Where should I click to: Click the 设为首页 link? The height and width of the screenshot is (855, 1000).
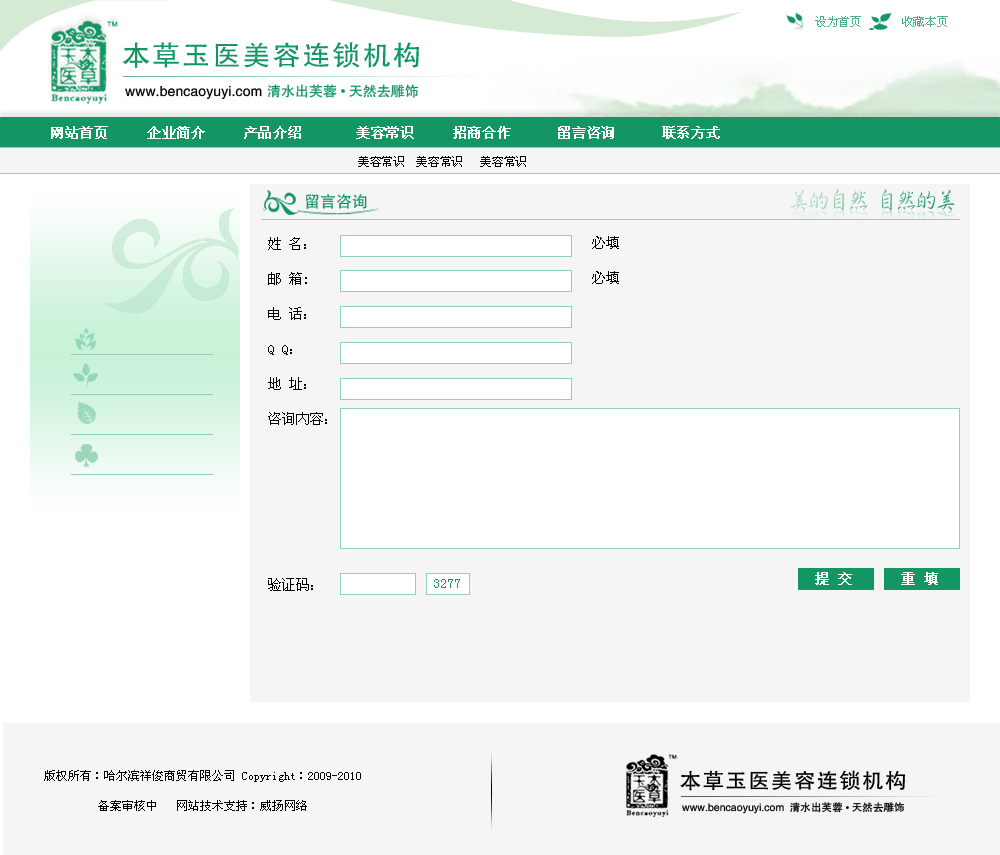[837, 22]
